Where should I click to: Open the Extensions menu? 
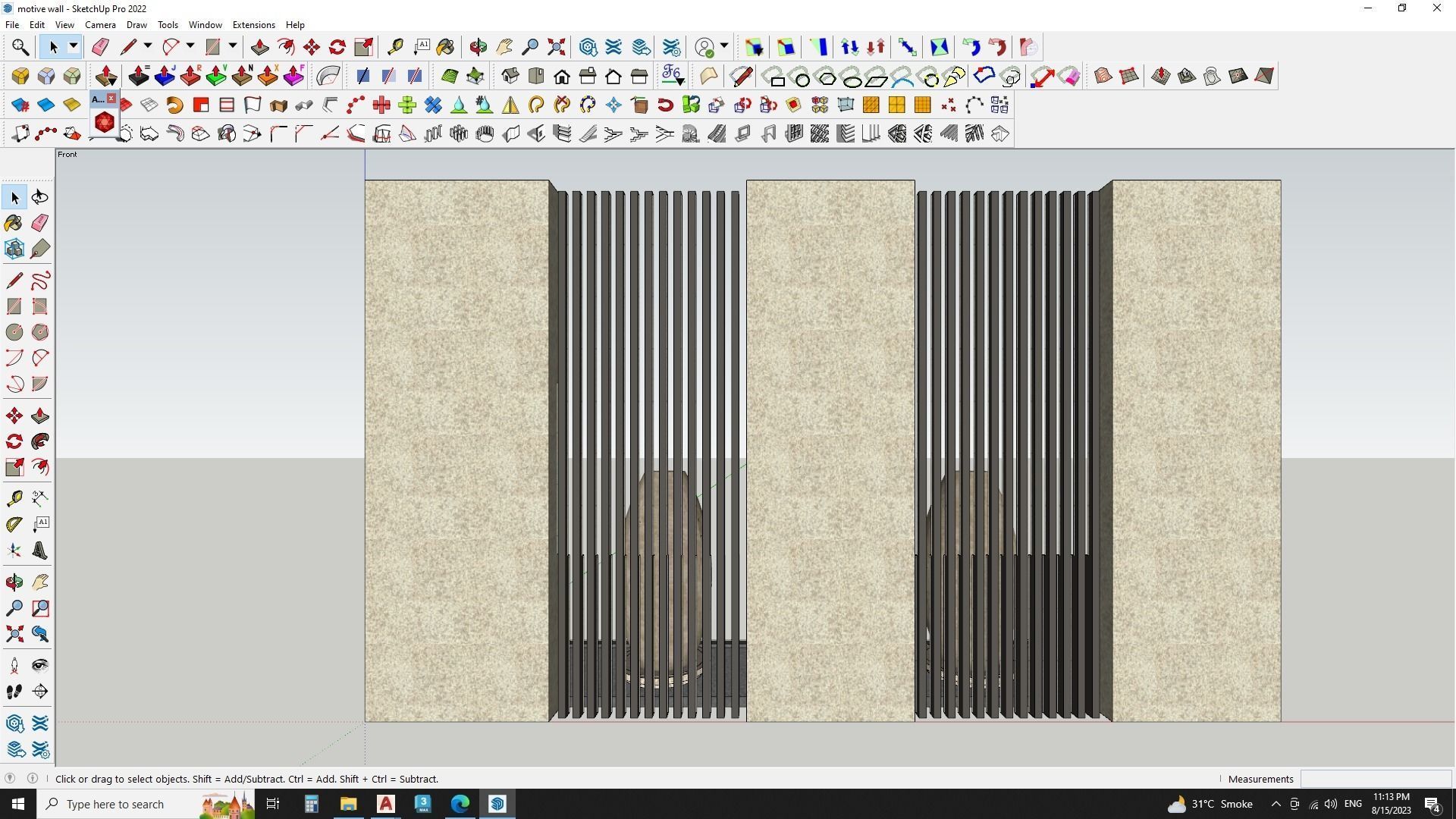(253, 25)
